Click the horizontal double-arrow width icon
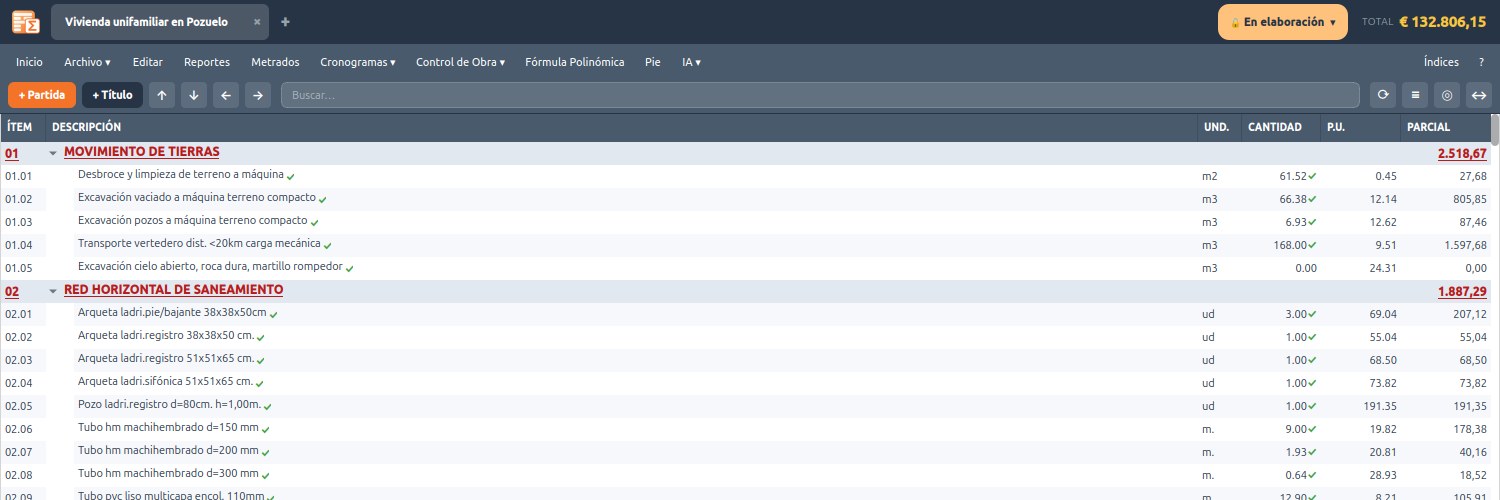1500x500 pixels. 1479,95
